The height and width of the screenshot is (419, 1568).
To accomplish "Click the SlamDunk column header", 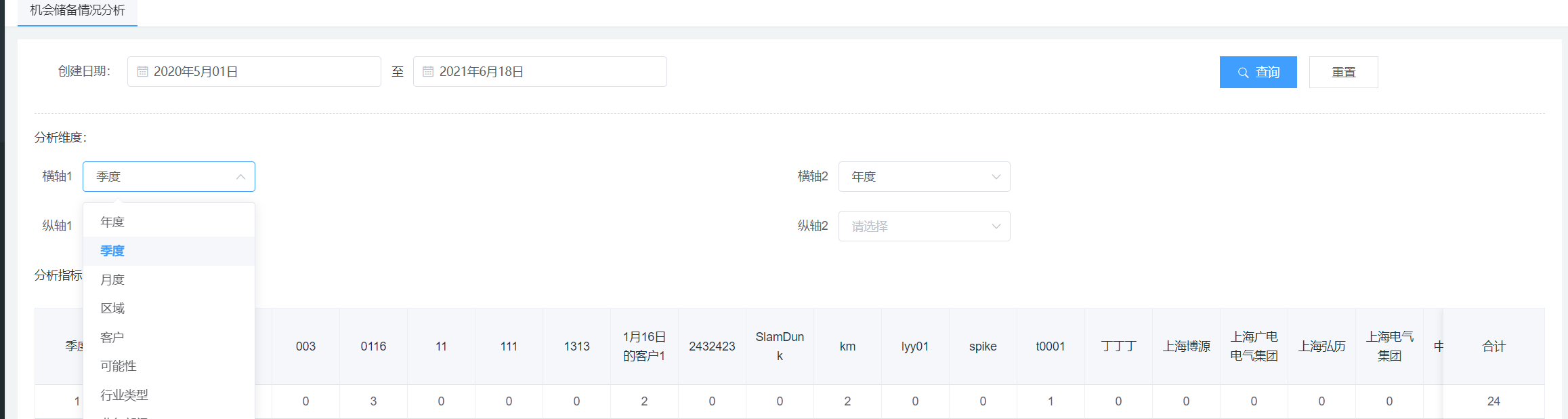I will coord(780,346).
